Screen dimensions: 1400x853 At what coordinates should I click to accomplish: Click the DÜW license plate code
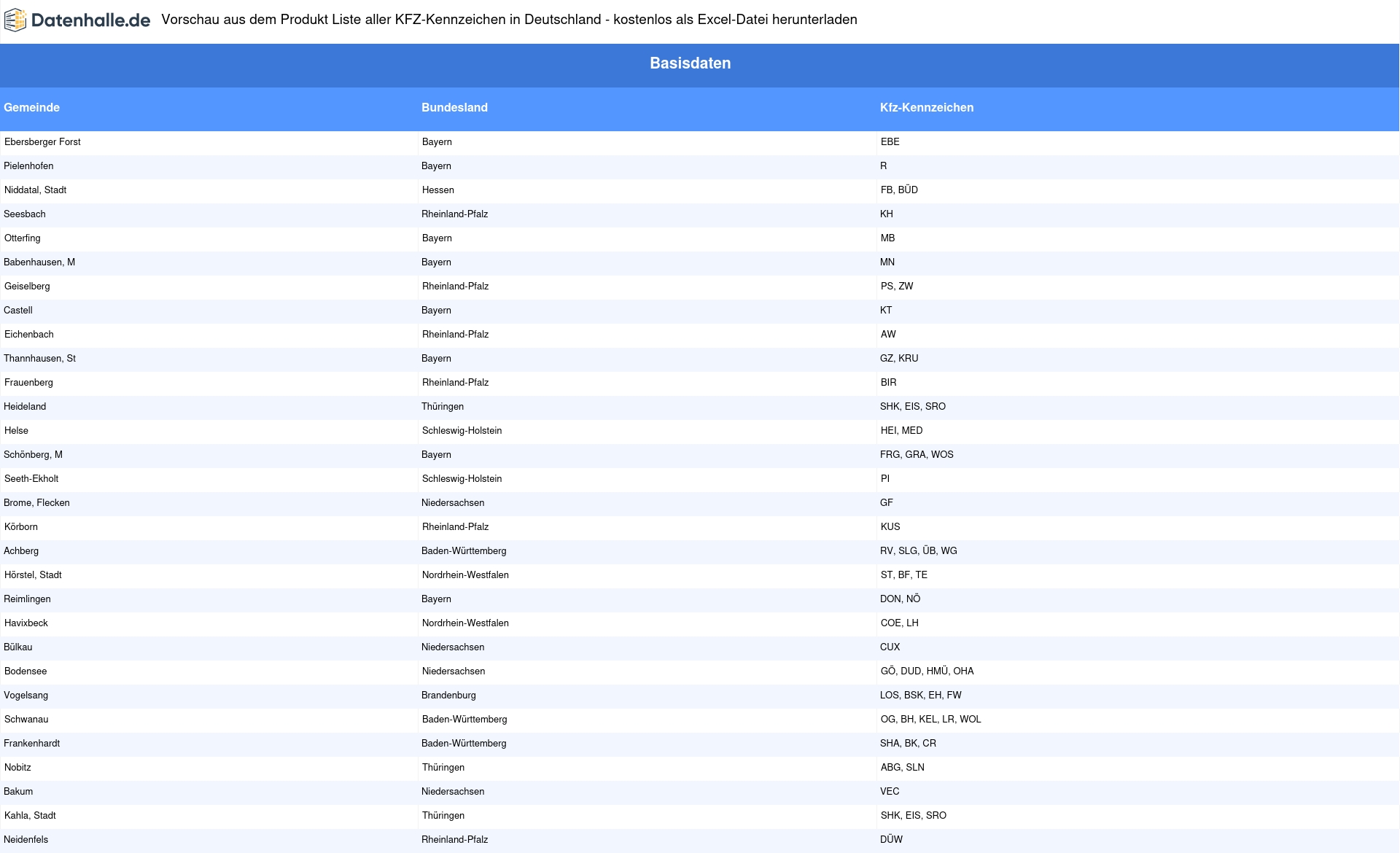point(891,840)
